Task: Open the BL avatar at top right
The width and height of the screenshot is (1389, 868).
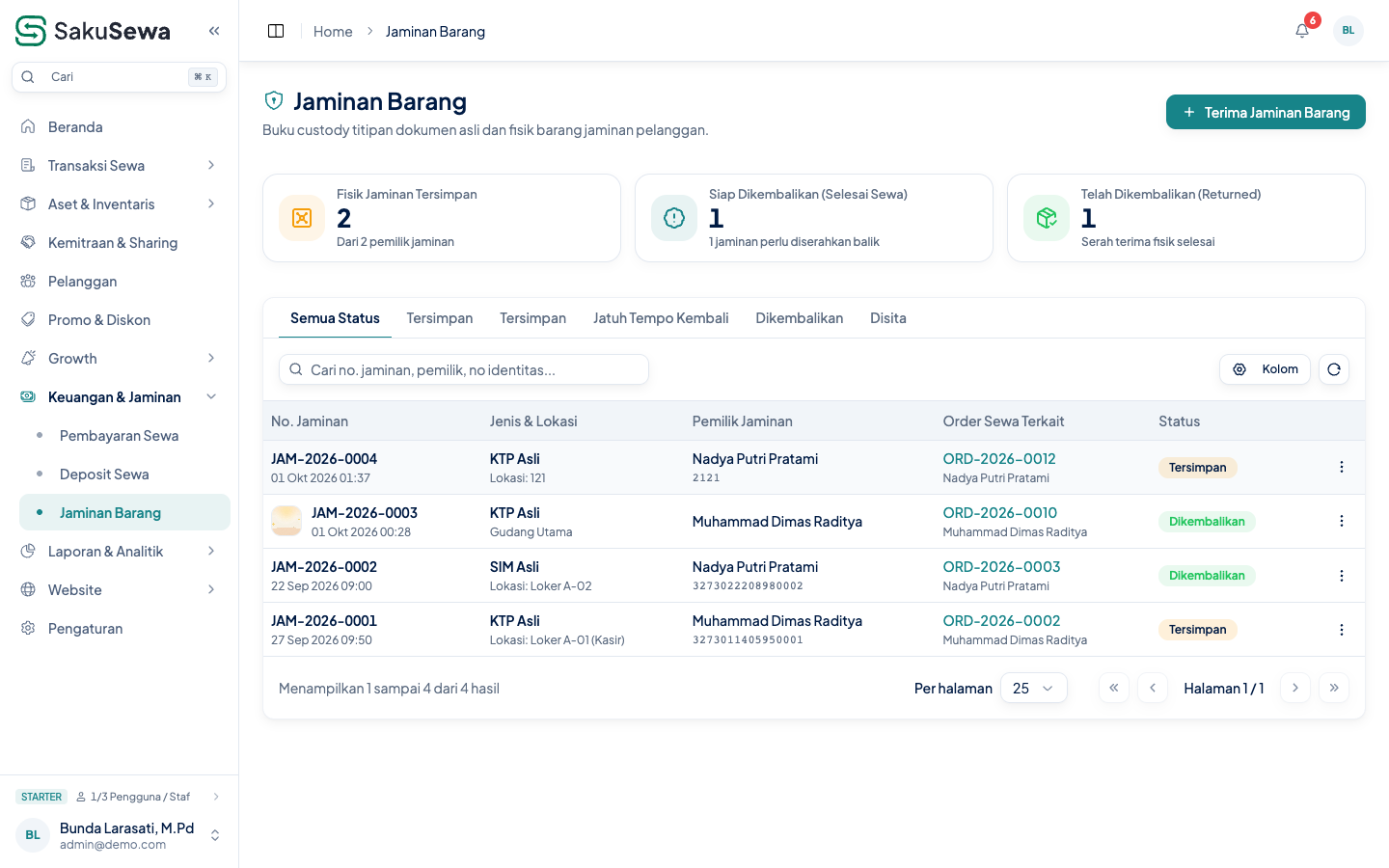Action: 1348,31
